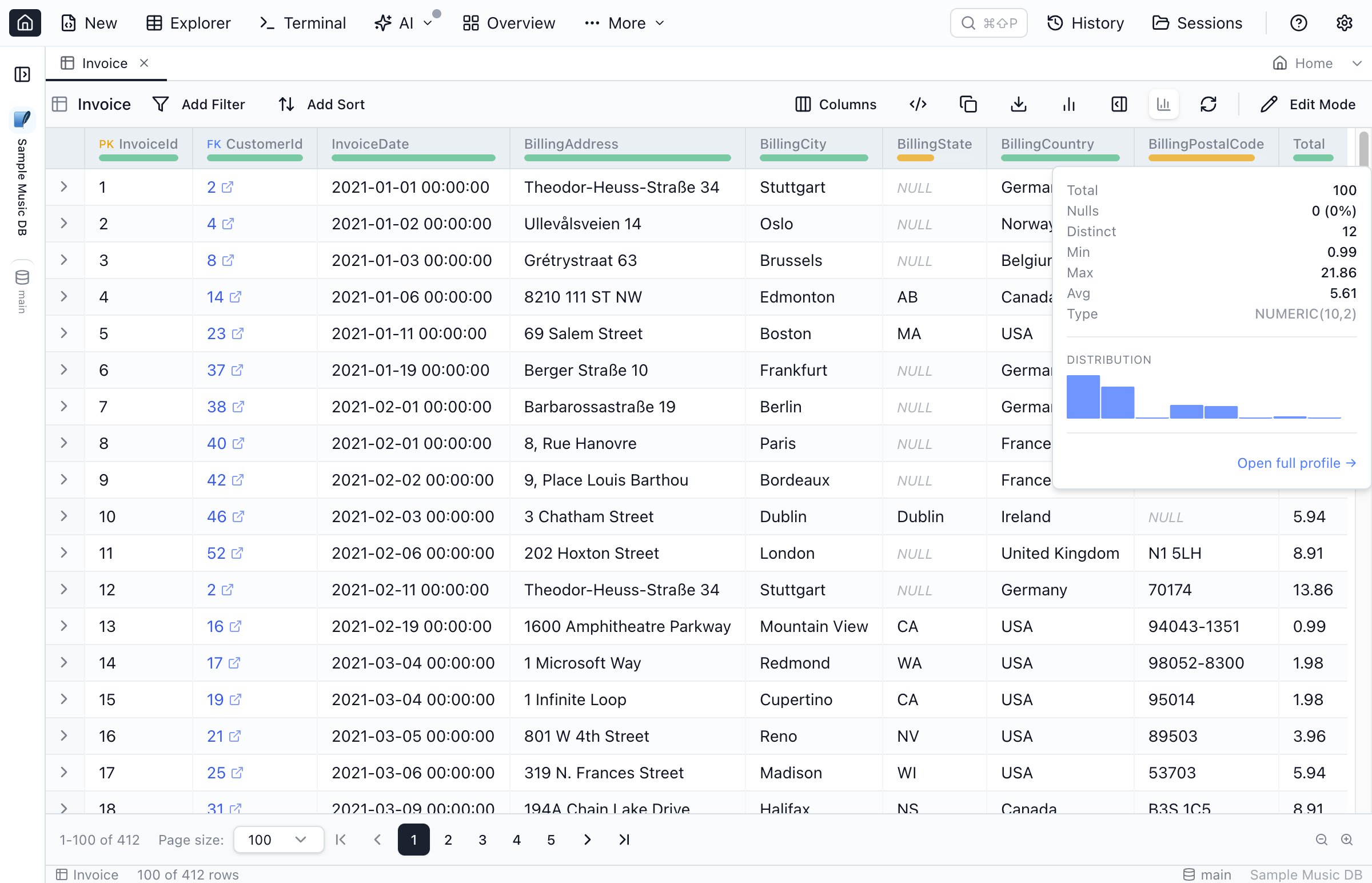
Task: Go to page 3
Action: [482, 840]
